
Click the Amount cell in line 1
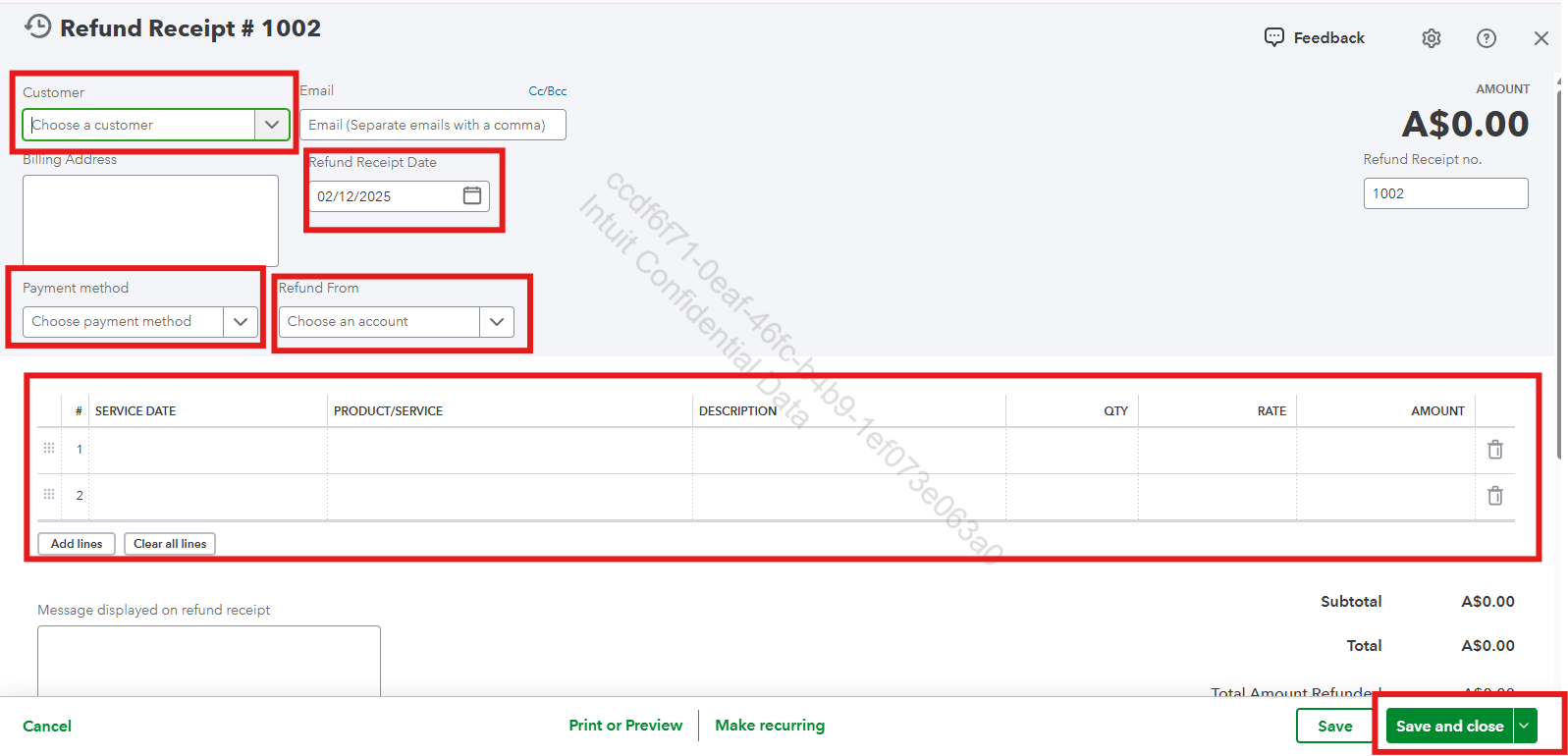coord(1386,451)
